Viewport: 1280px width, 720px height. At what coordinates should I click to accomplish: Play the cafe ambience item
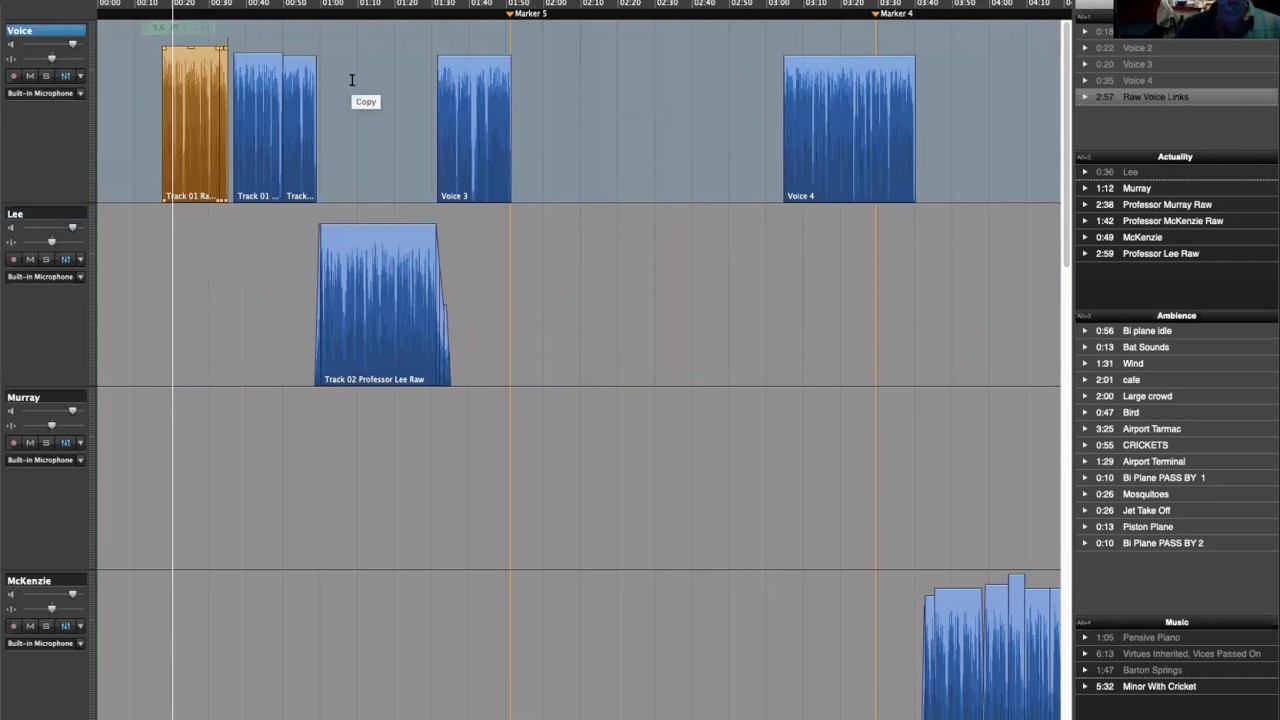1085,380
